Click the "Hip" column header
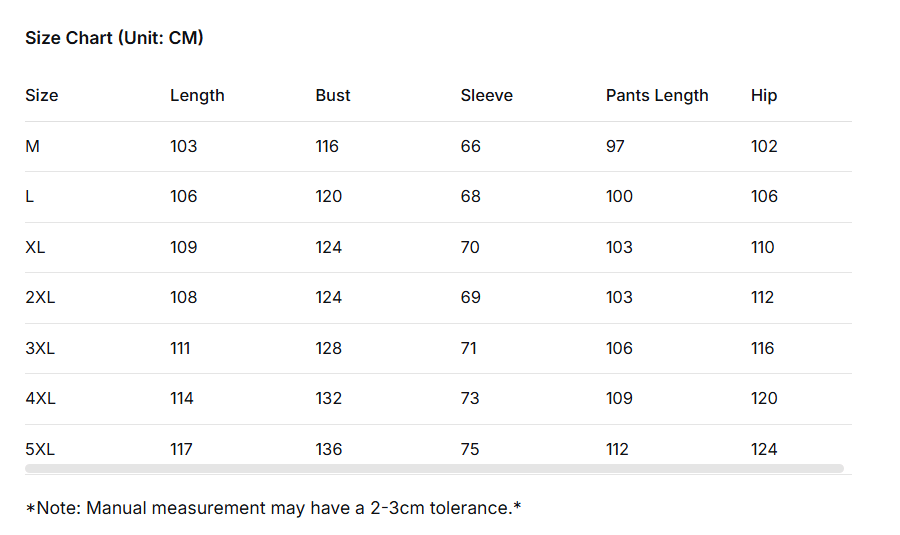This screenshot has width=900, height=535. click(764, 96)
